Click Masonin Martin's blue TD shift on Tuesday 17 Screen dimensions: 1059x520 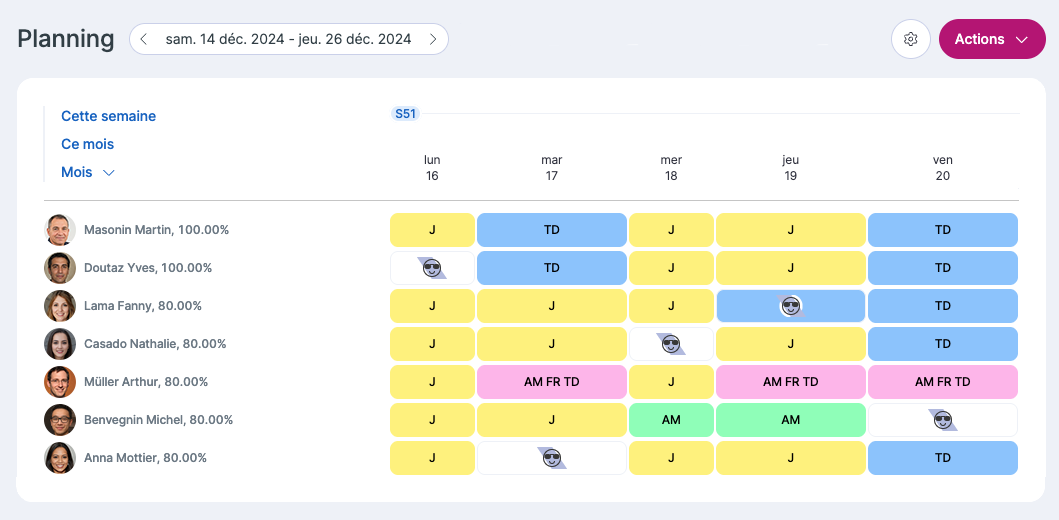[552, 230]
